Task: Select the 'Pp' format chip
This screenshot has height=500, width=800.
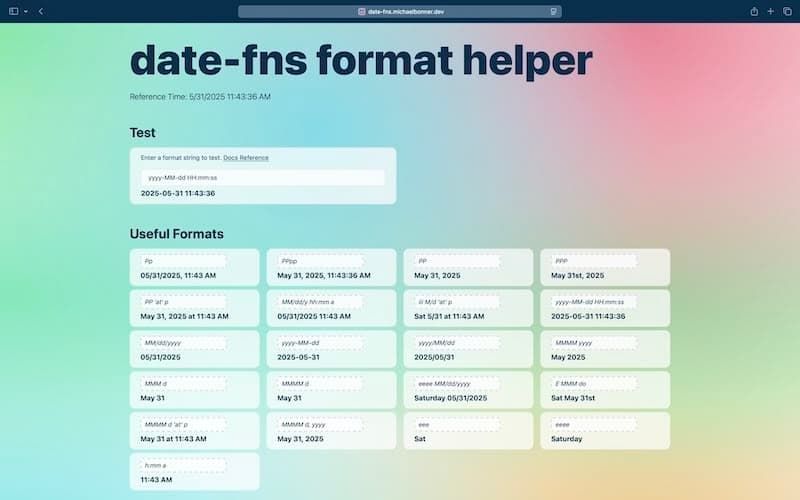Action: (183, 260)
